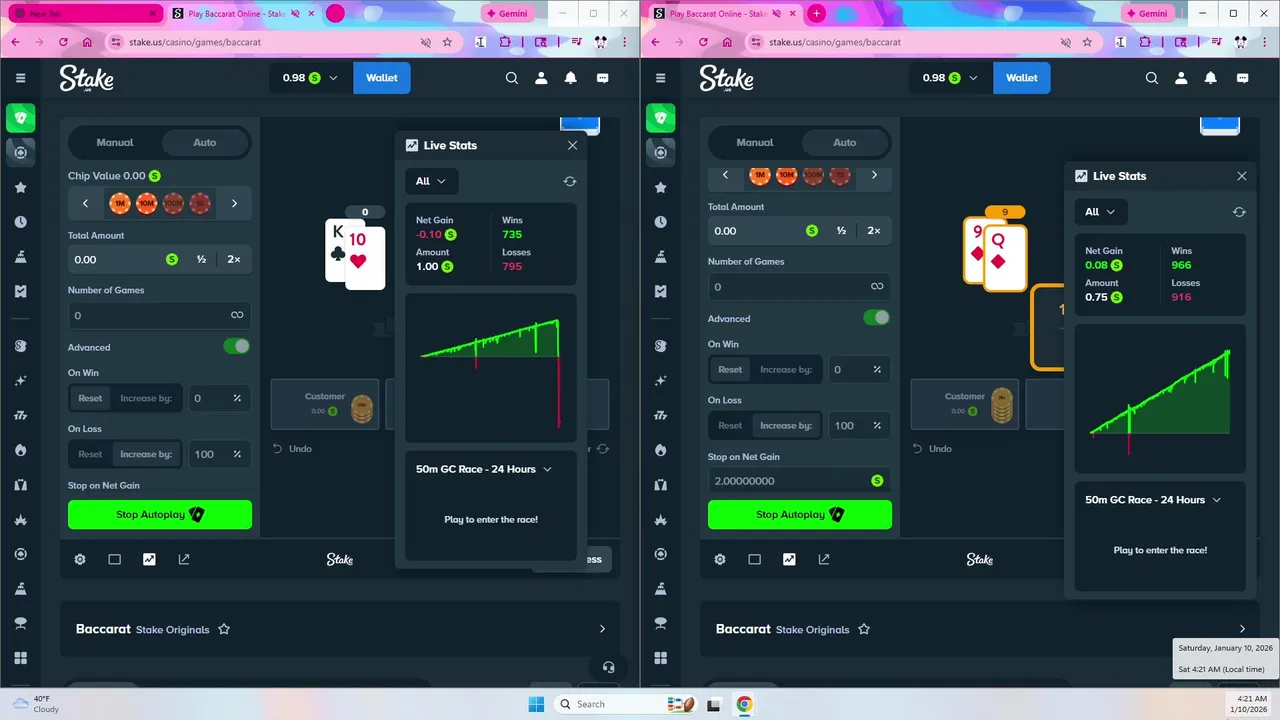
Task: Open user profile icon in left window
Action: (541, 78)
